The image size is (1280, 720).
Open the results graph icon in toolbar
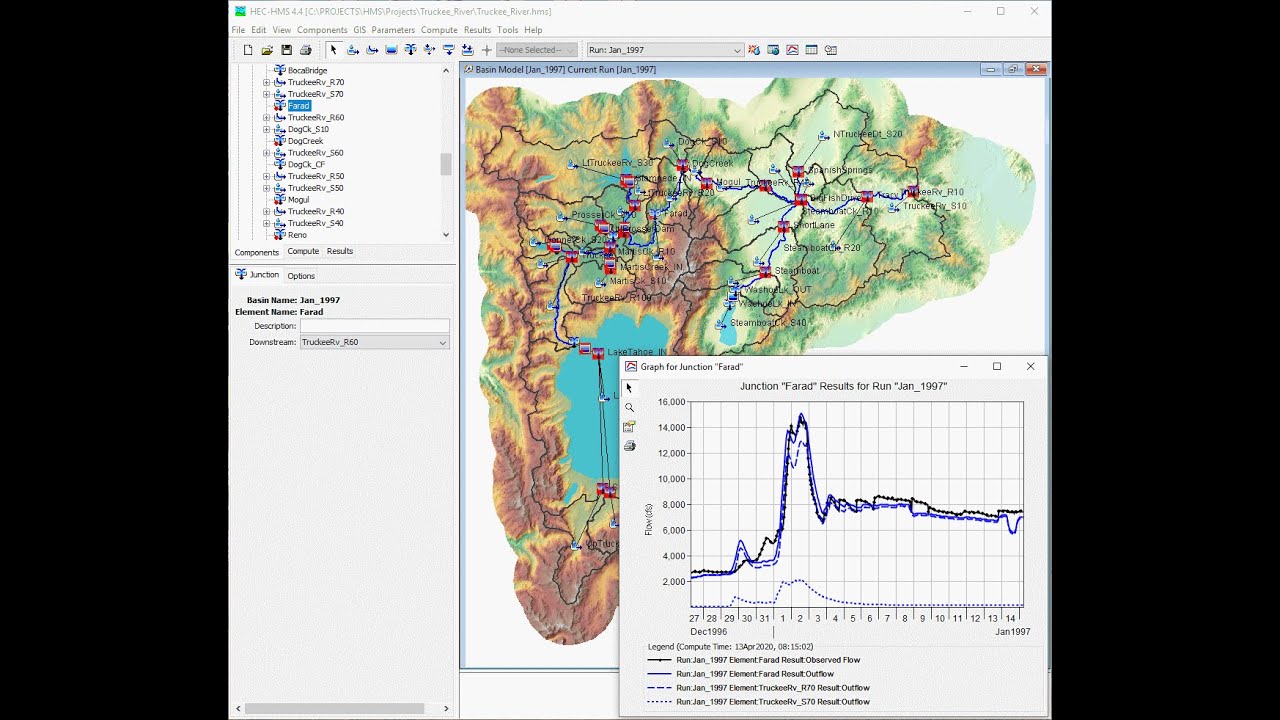pyautogui.click(x=792, y=50)
